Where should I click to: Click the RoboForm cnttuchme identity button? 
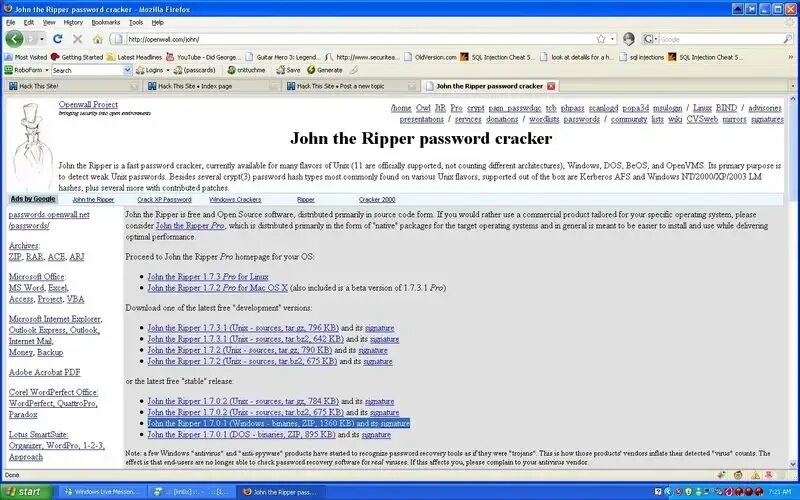(x=246, y=70)
